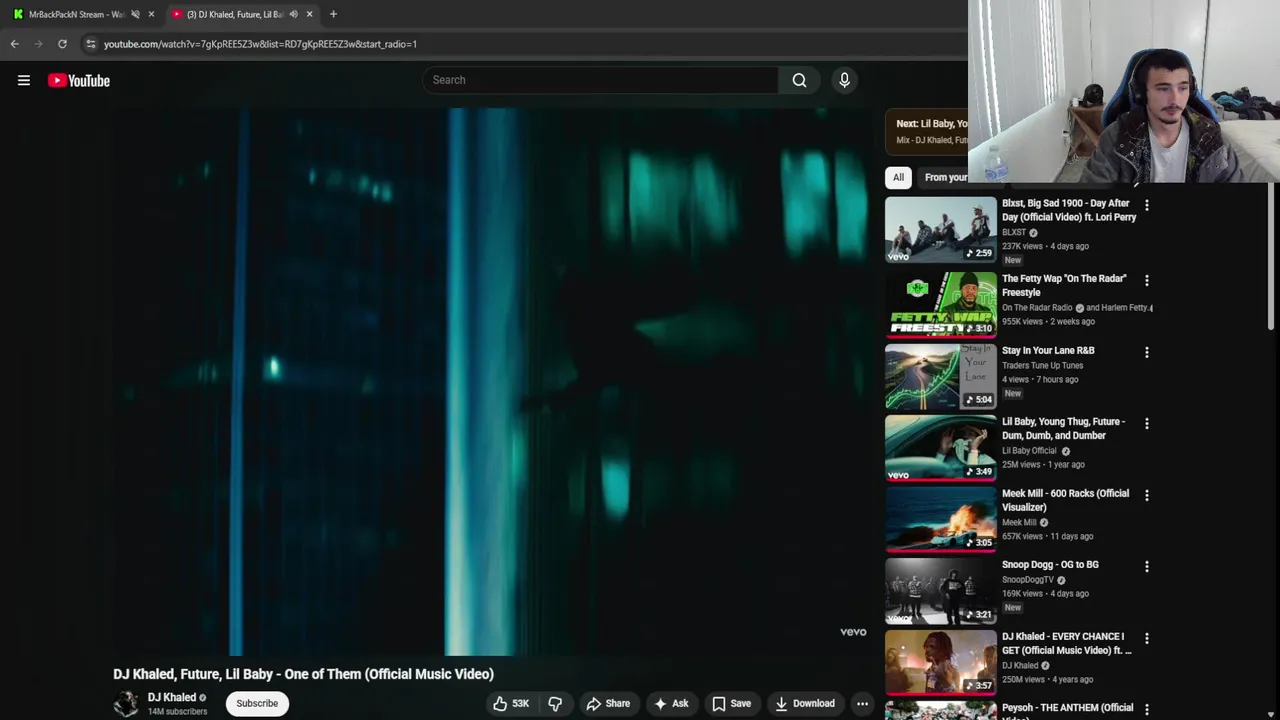This screenshot has height=720, width=1280.
Task: Open Fetty Wap On The Radar thumbnail
Action: (941, 304)
